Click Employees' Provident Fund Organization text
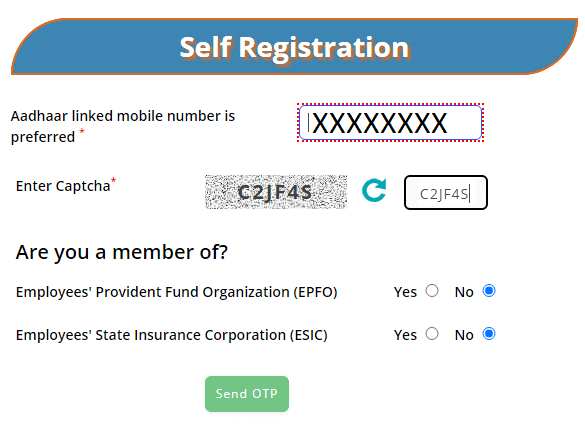 pyautogui.click(x=176, y=292)
